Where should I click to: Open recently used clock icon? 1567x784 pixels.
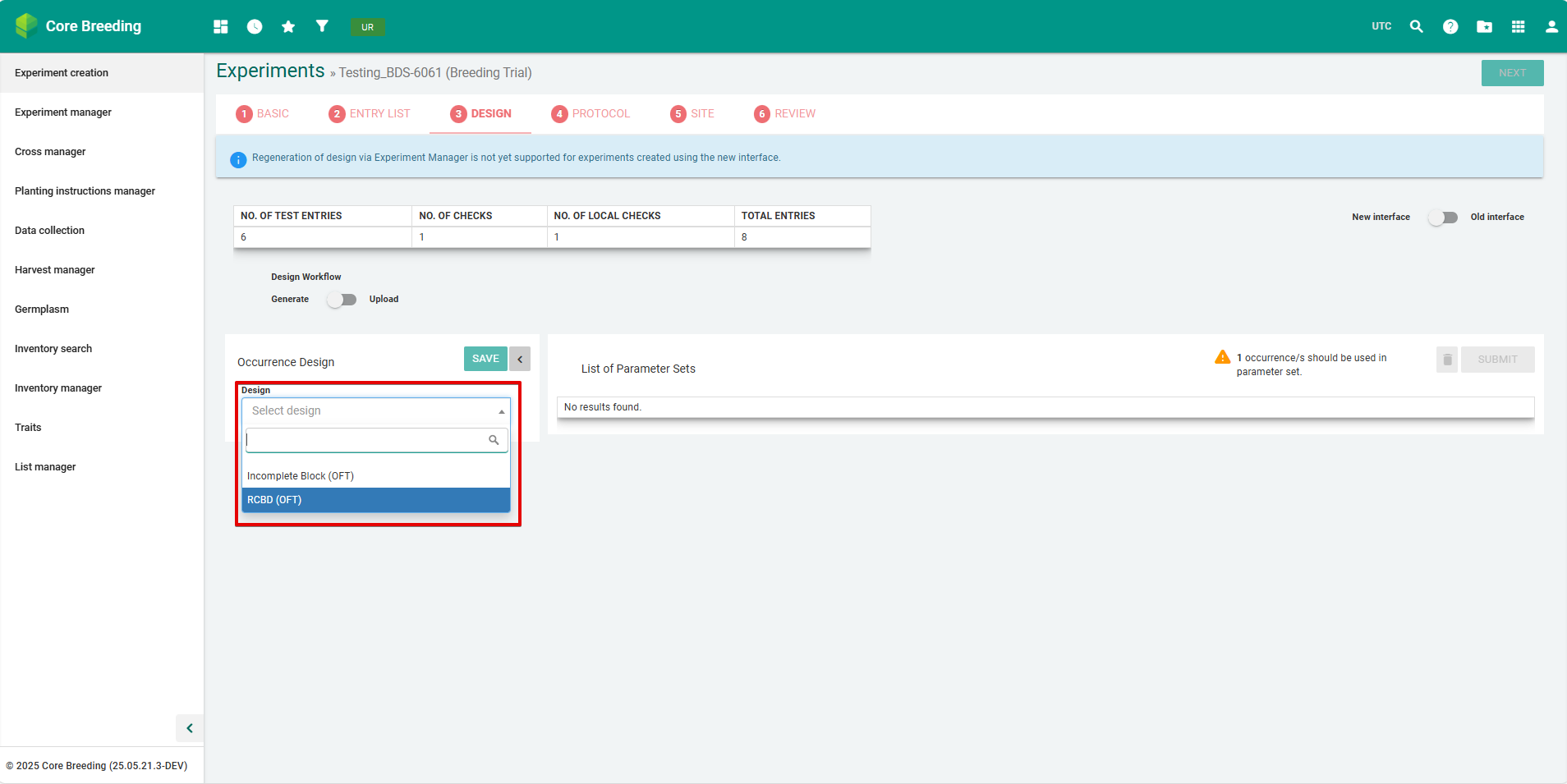(x=255, y=26)
